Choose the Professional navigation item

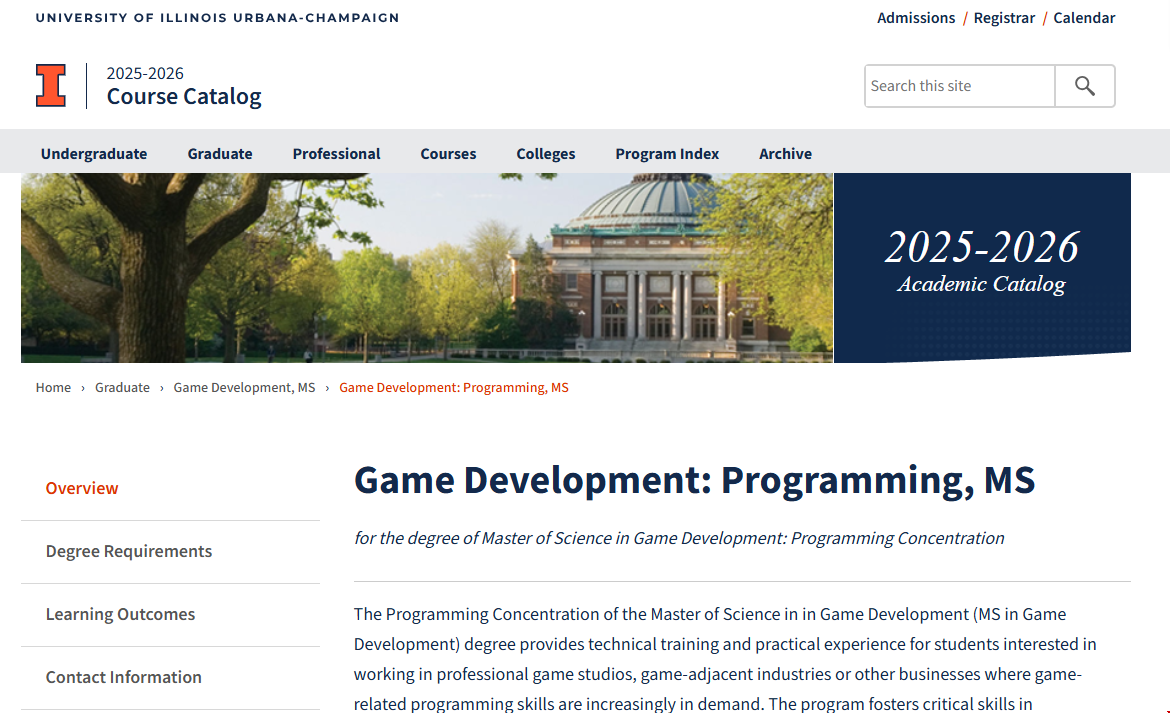click(x=336, y=153)
